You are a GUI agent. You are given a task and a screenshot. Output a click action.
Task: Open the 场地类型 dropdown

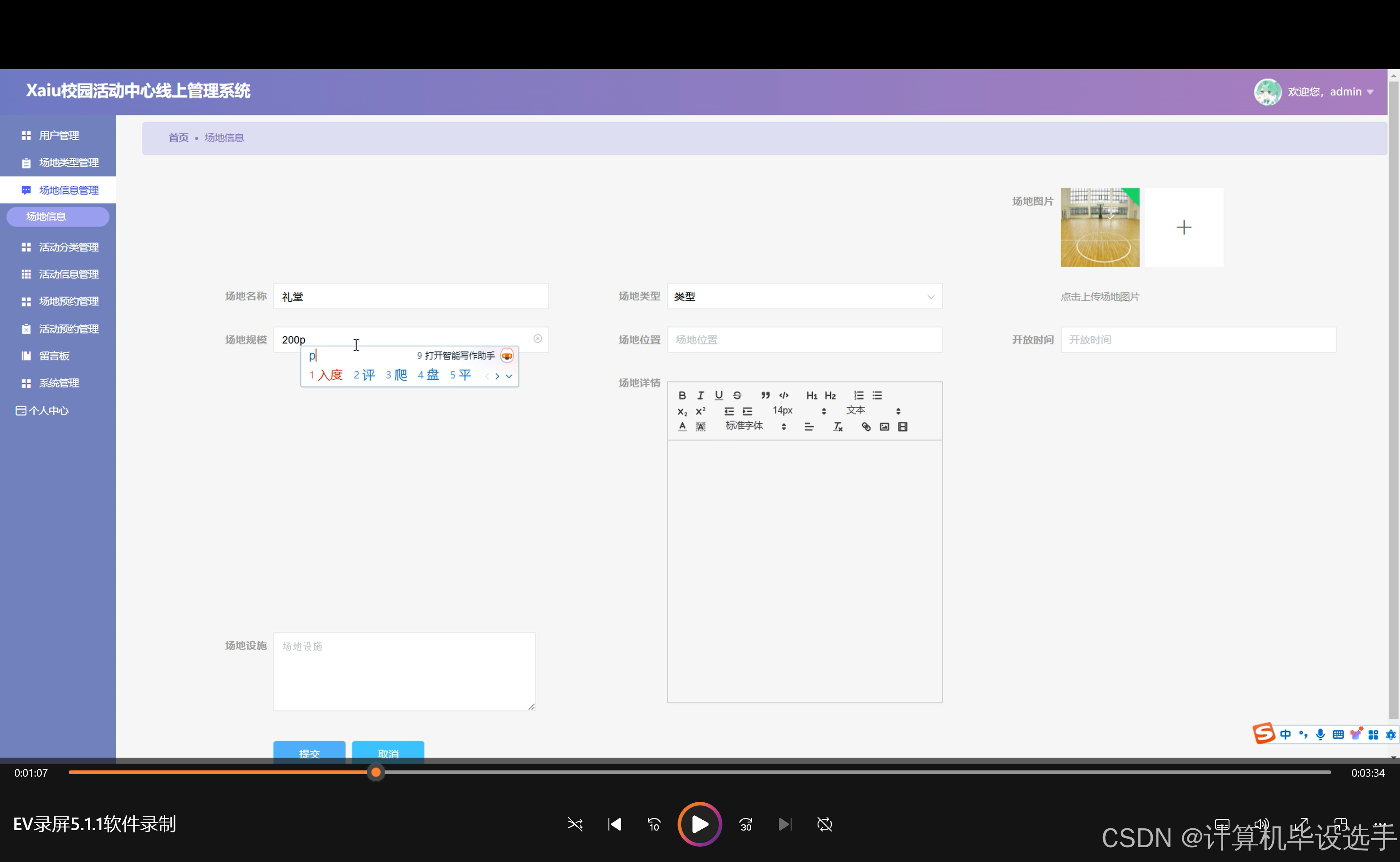[x=805, y=296]
